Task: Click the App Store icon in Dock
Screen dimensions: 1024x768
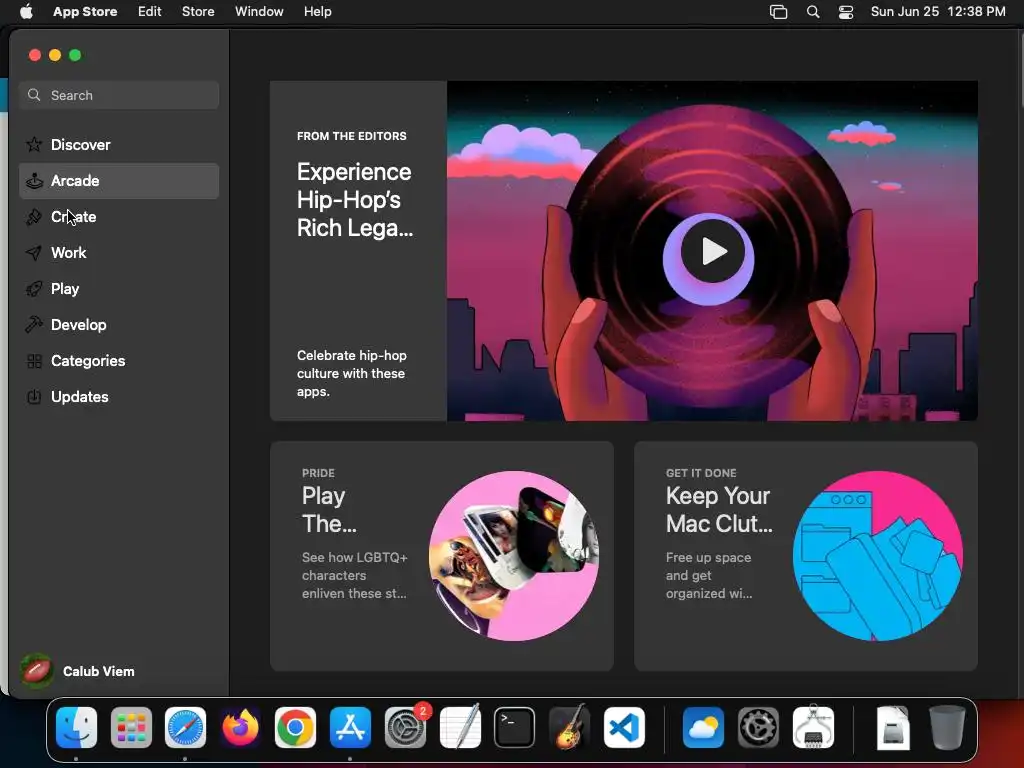Action: tap(350, 727)
